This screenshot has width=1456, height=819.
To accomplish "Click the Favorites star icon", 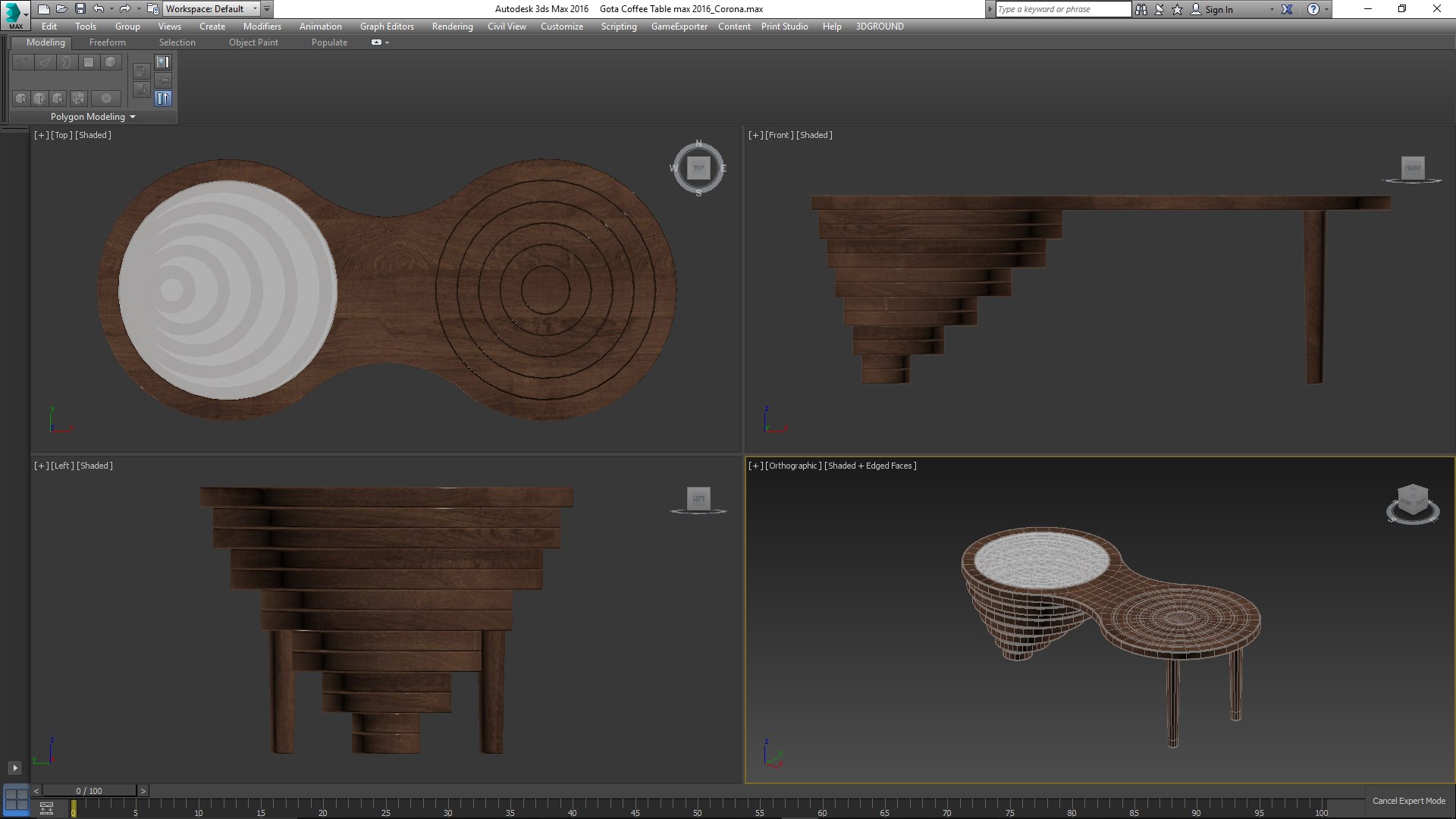I will (x=1178, y=9).
